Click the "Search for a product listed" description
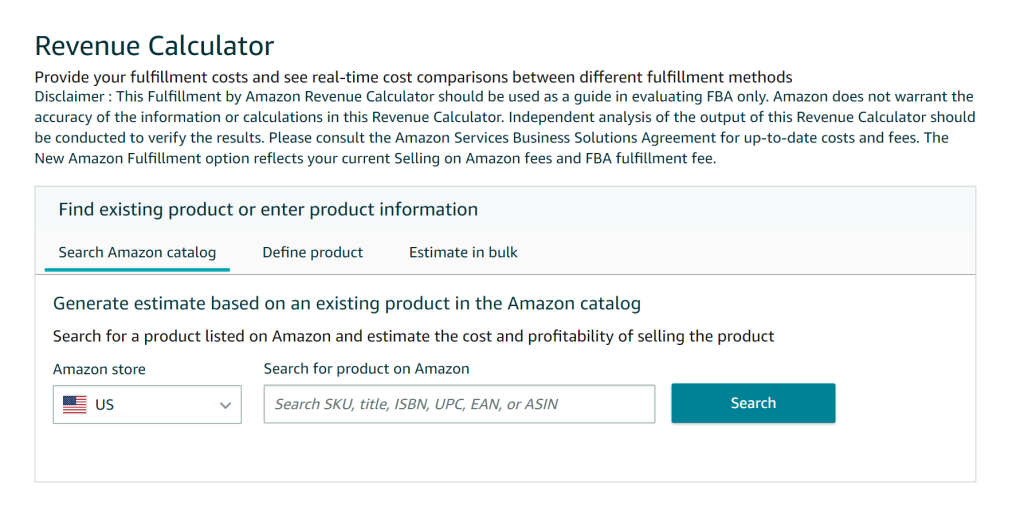 [413, 336]
